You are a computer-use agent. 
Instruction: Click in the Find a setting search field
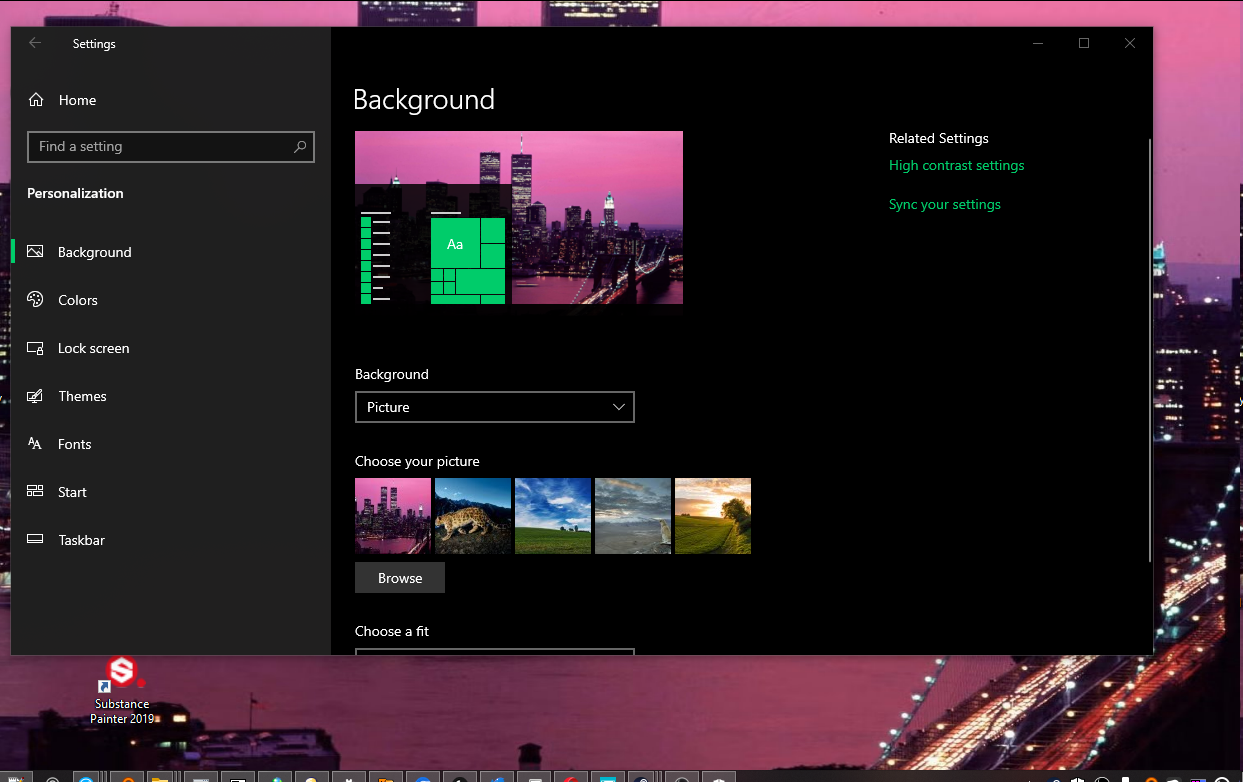coord(171,147)
